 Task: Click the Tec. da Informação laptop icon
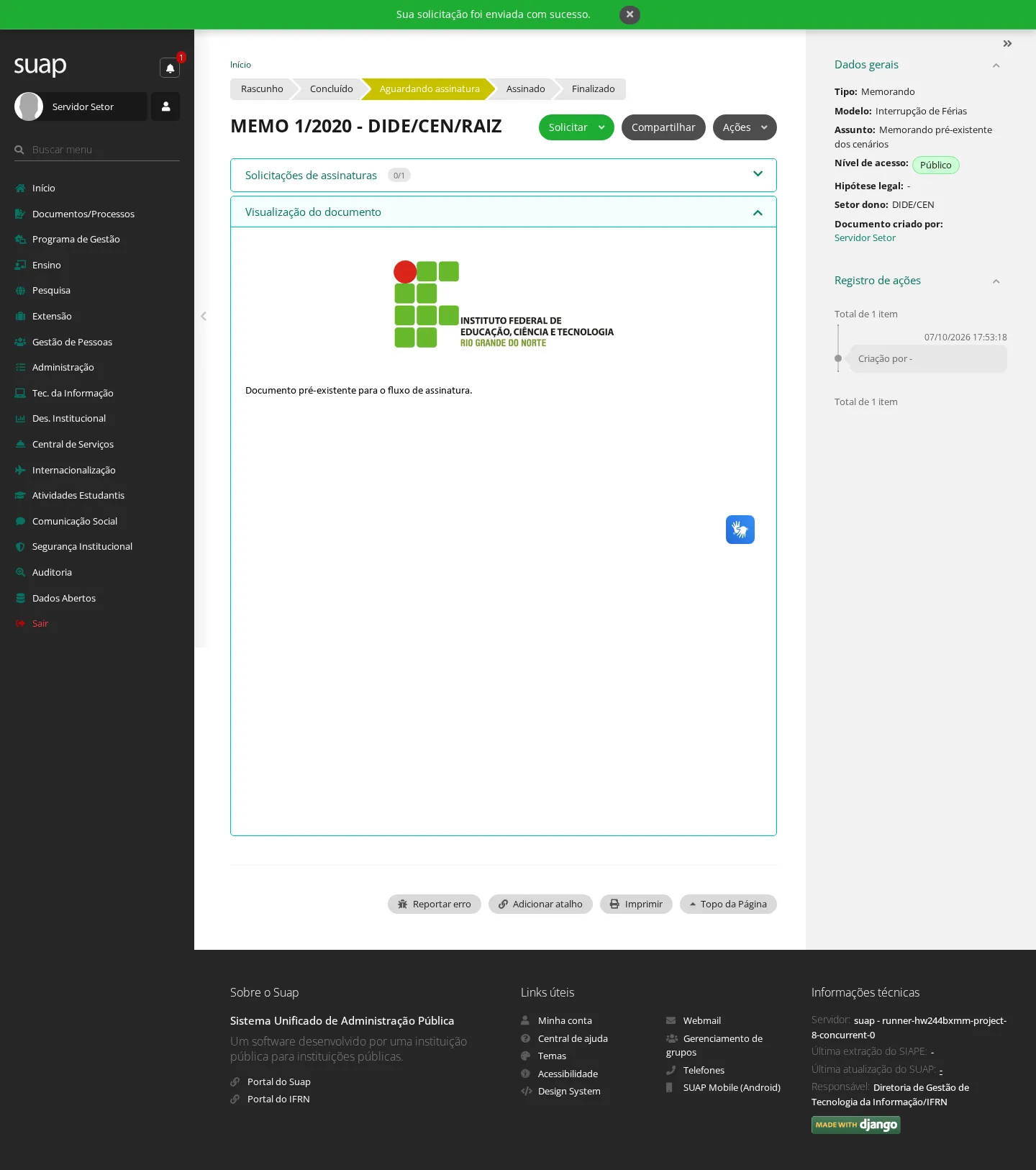coord(20,393)
